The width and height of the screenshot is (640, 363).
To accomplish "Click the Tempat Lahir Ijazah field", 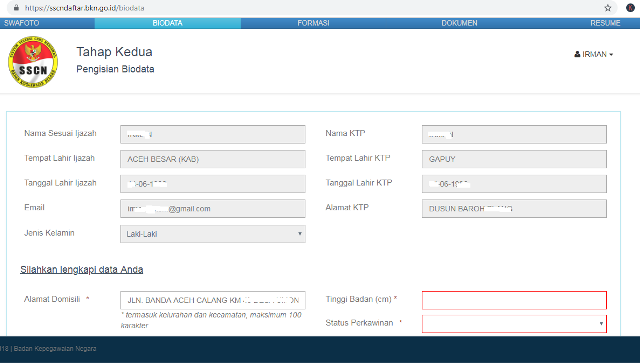I will point(213,159).
